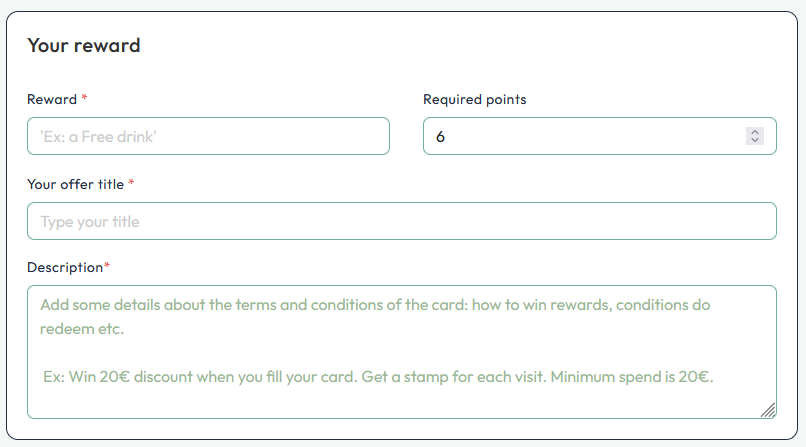Click the 'Description' label

65,267
